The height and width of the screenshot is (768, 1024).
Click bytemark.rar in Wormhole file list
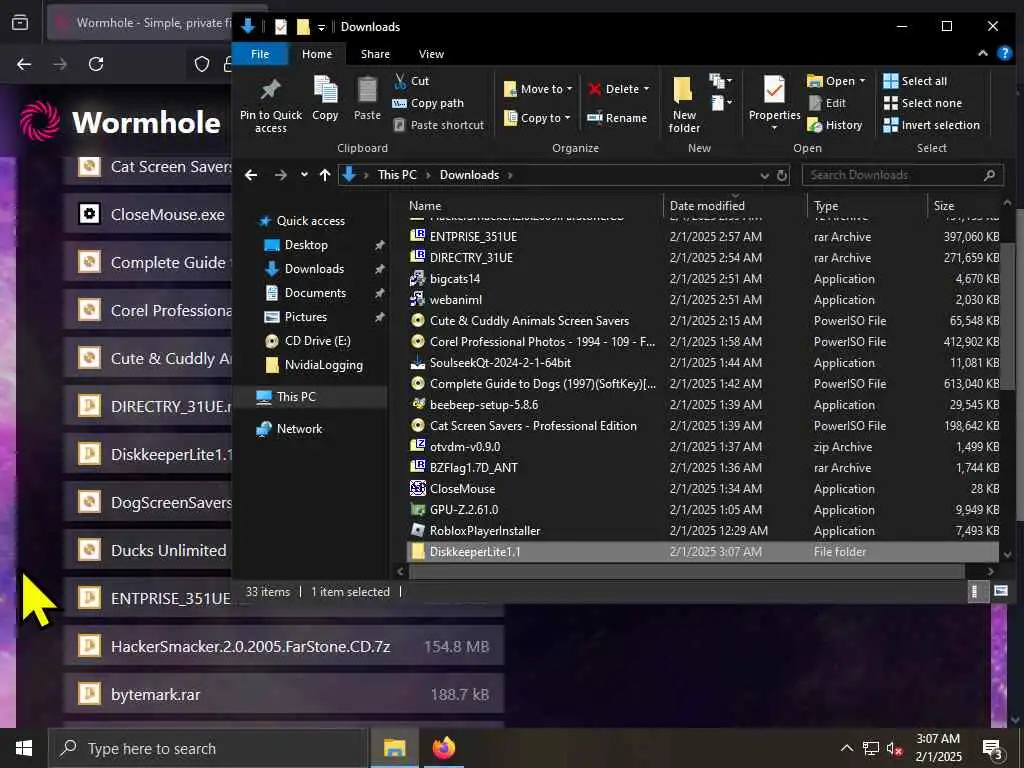[283, 694]
